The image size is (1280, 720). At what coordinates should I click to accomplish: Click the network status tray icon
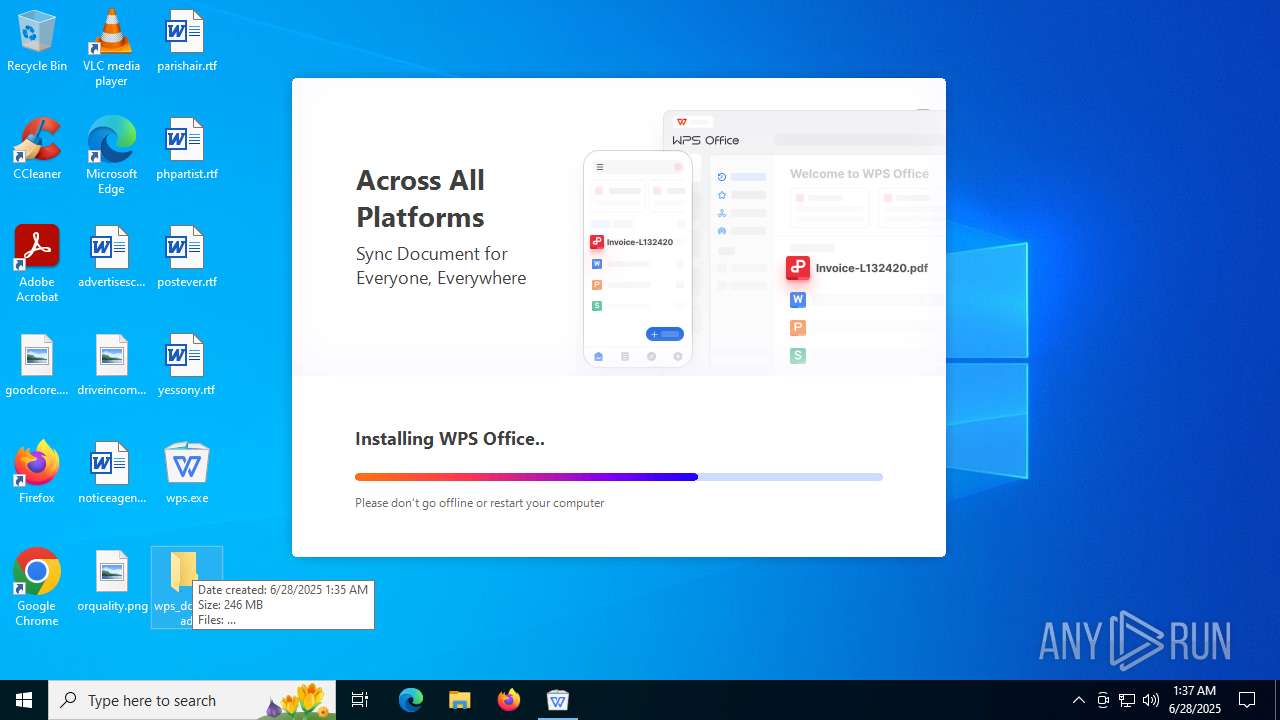[1127, 700]
